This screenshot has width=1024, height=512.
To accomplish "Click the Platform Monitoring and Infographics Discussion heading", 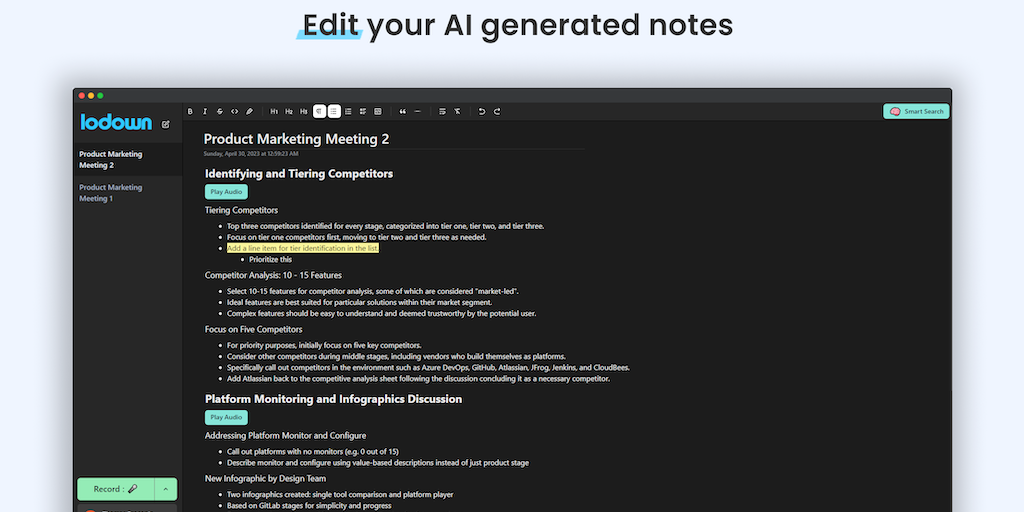I will (334, 399).
